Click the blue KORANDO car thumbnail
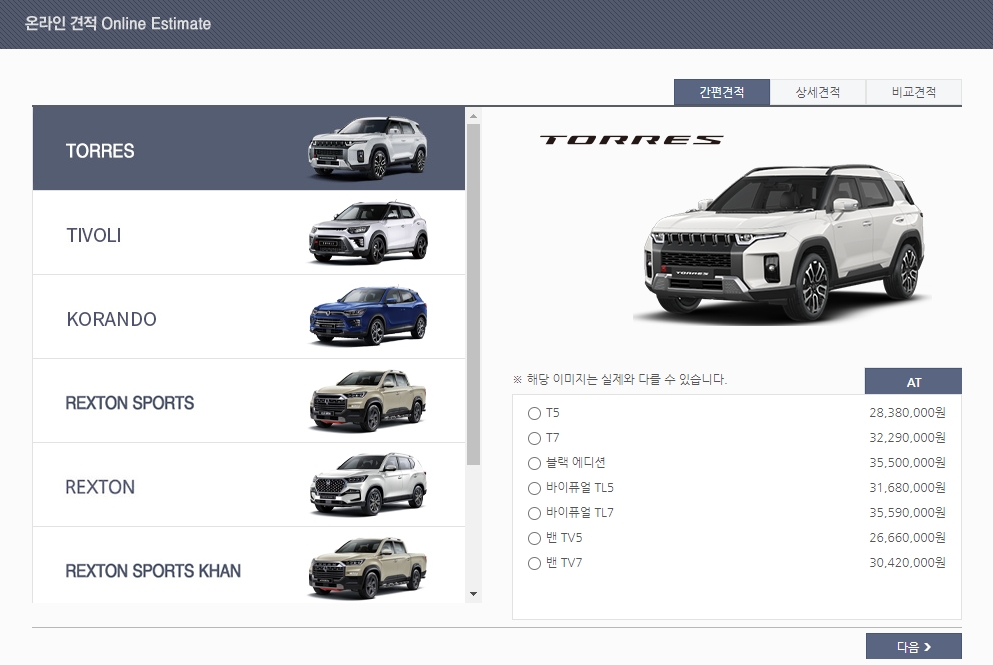993x665 pixels. pos(368,316)
